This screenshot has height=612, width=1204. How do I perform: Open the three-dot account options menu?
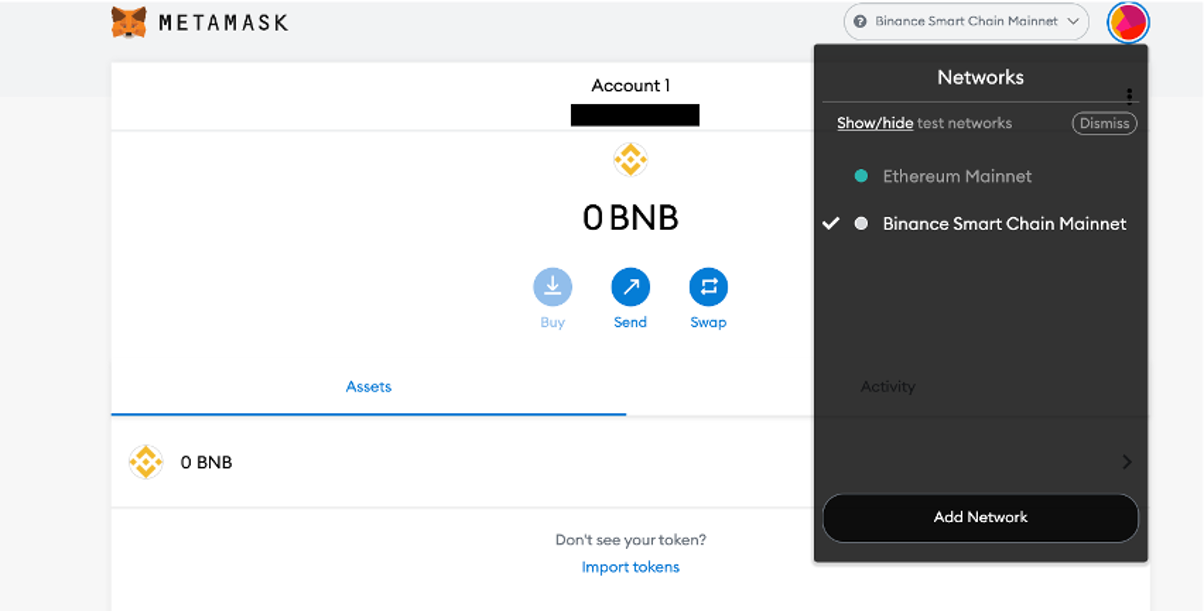[x=1129, y=96]
